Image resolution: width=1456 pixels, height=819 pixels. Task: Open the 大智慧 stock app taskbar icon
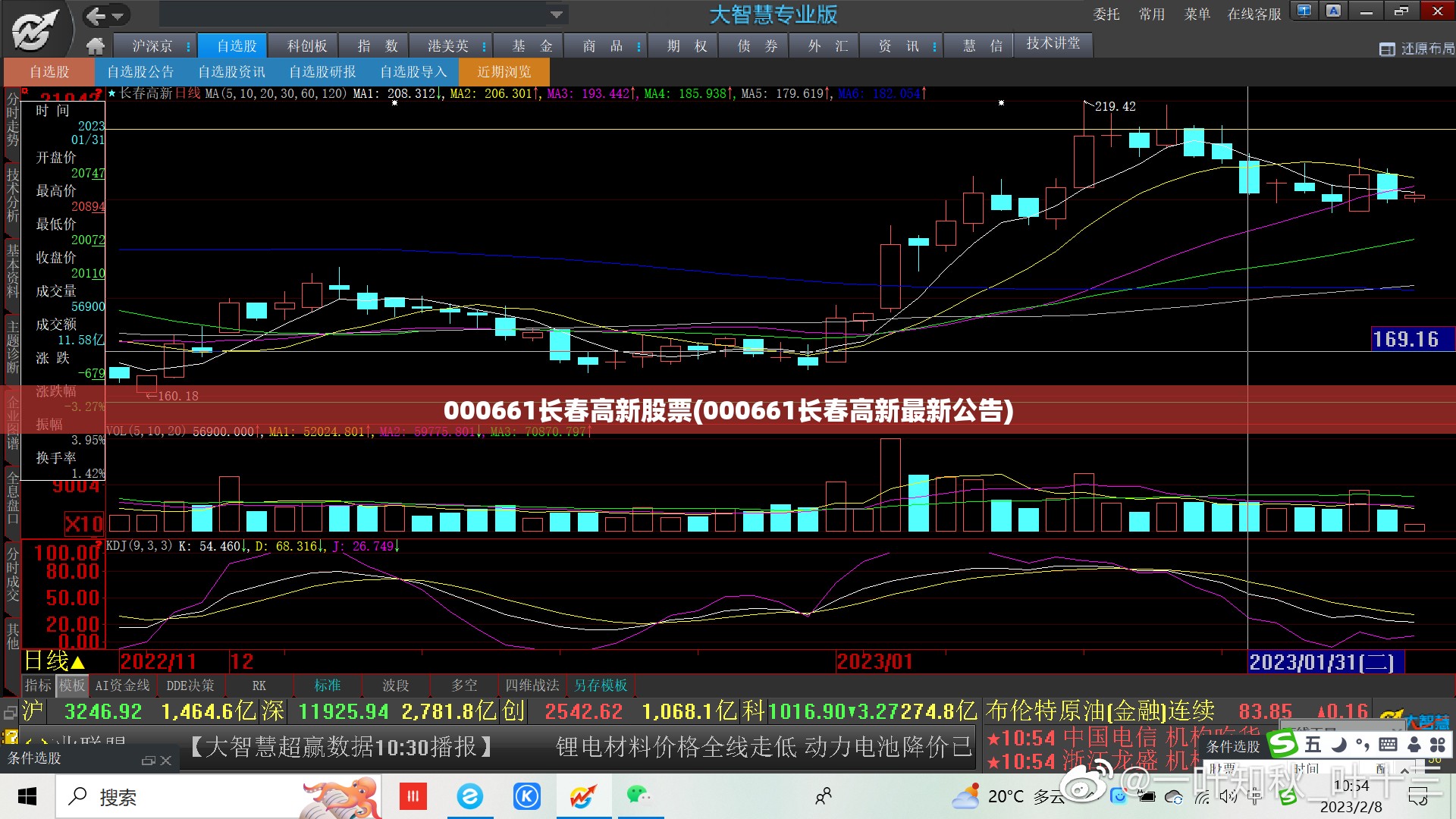click(x=583, y=796)
